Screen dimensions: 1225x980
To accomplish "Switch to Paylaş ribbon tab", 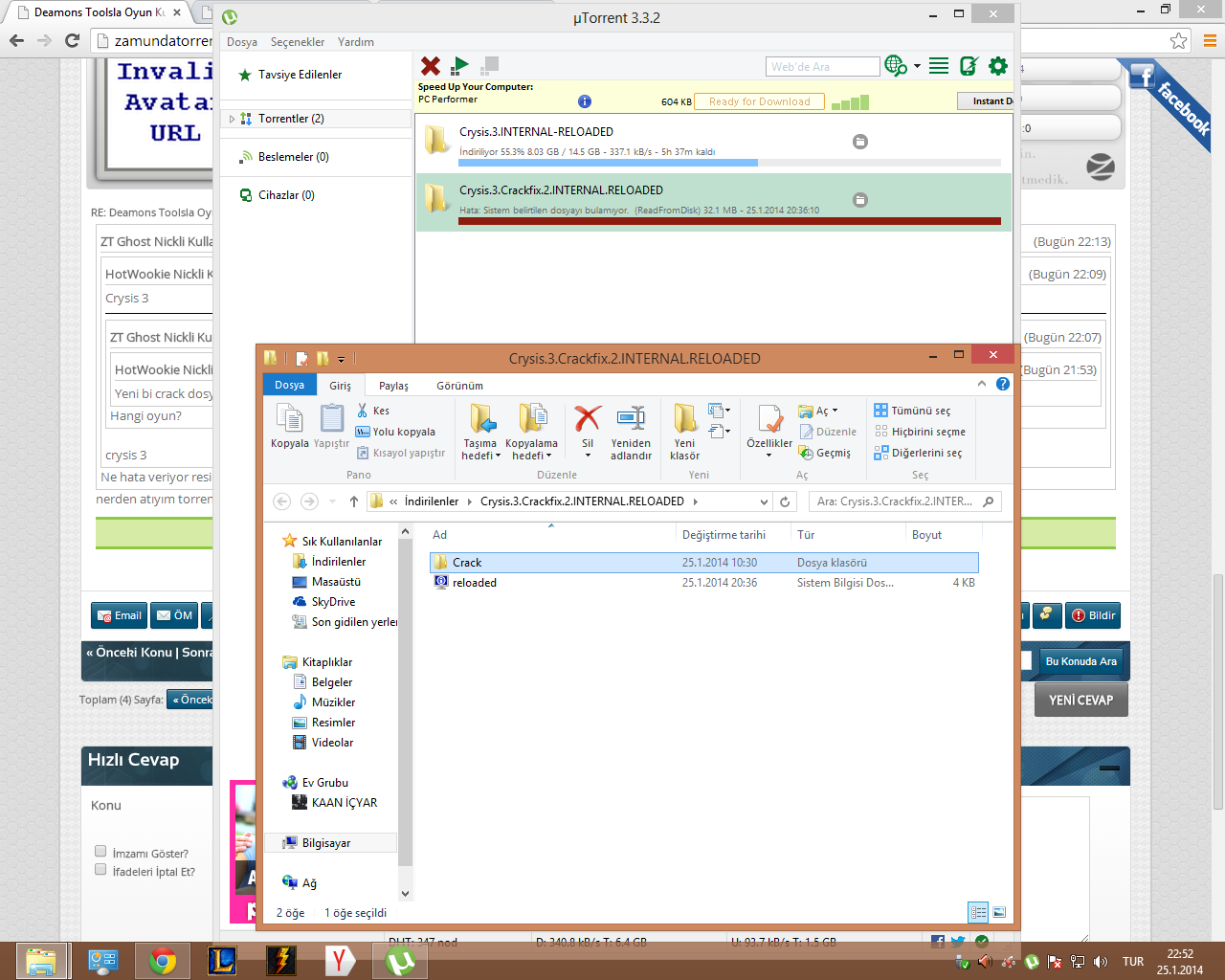I will coord(393,386).
